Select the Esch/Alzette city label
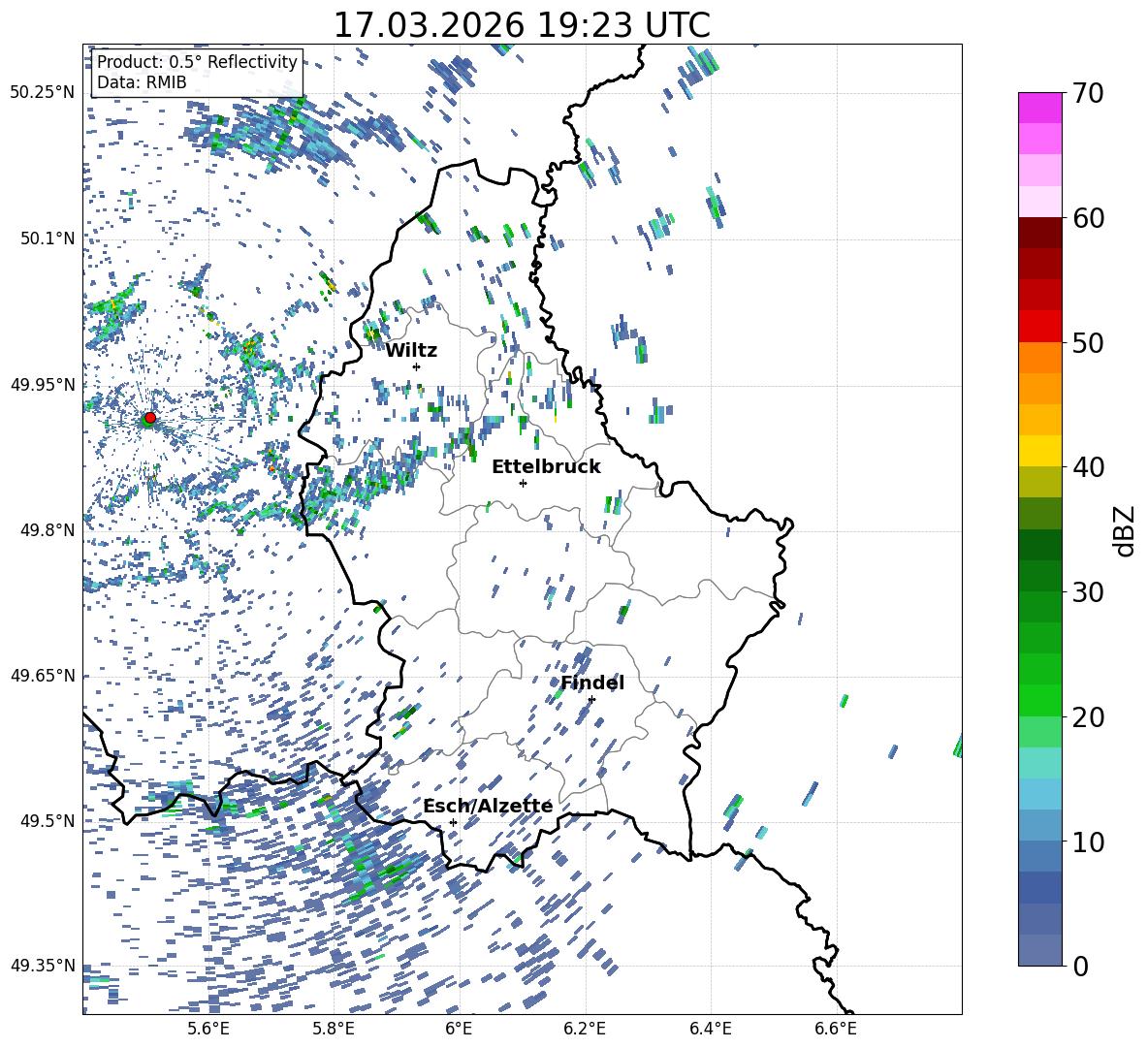Viewport: 1148px width, 1048px height. [x=488, y=806]
